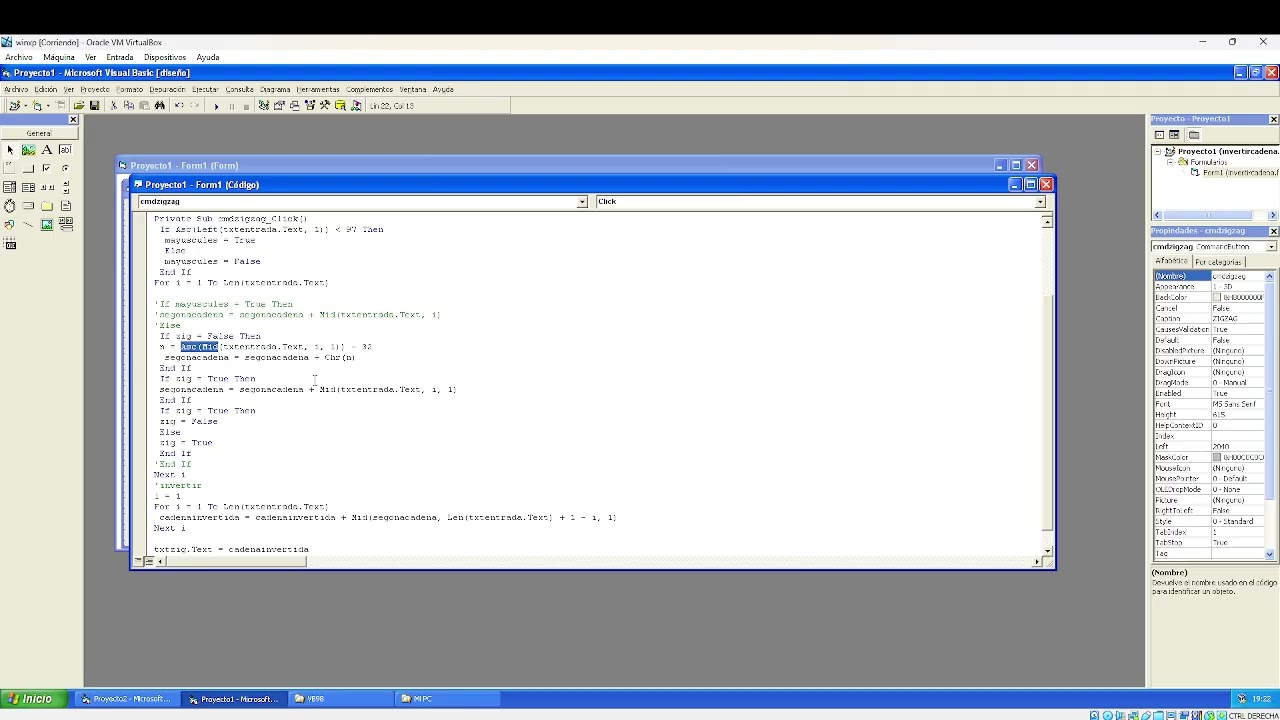Open the Object Browser toolbar icon
This screenshot has width=1280, height=720.
pos(310,106)
